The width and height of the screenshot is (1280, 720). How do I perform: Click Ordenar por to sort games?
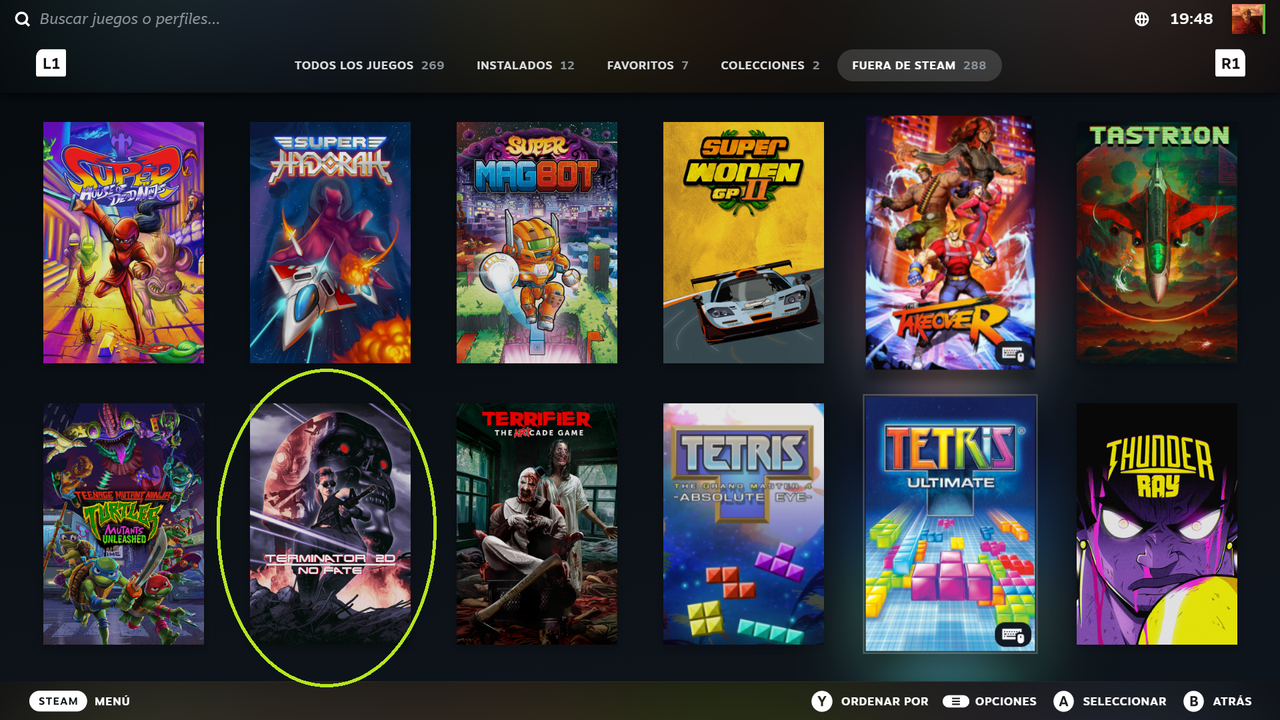coord(870,701)
